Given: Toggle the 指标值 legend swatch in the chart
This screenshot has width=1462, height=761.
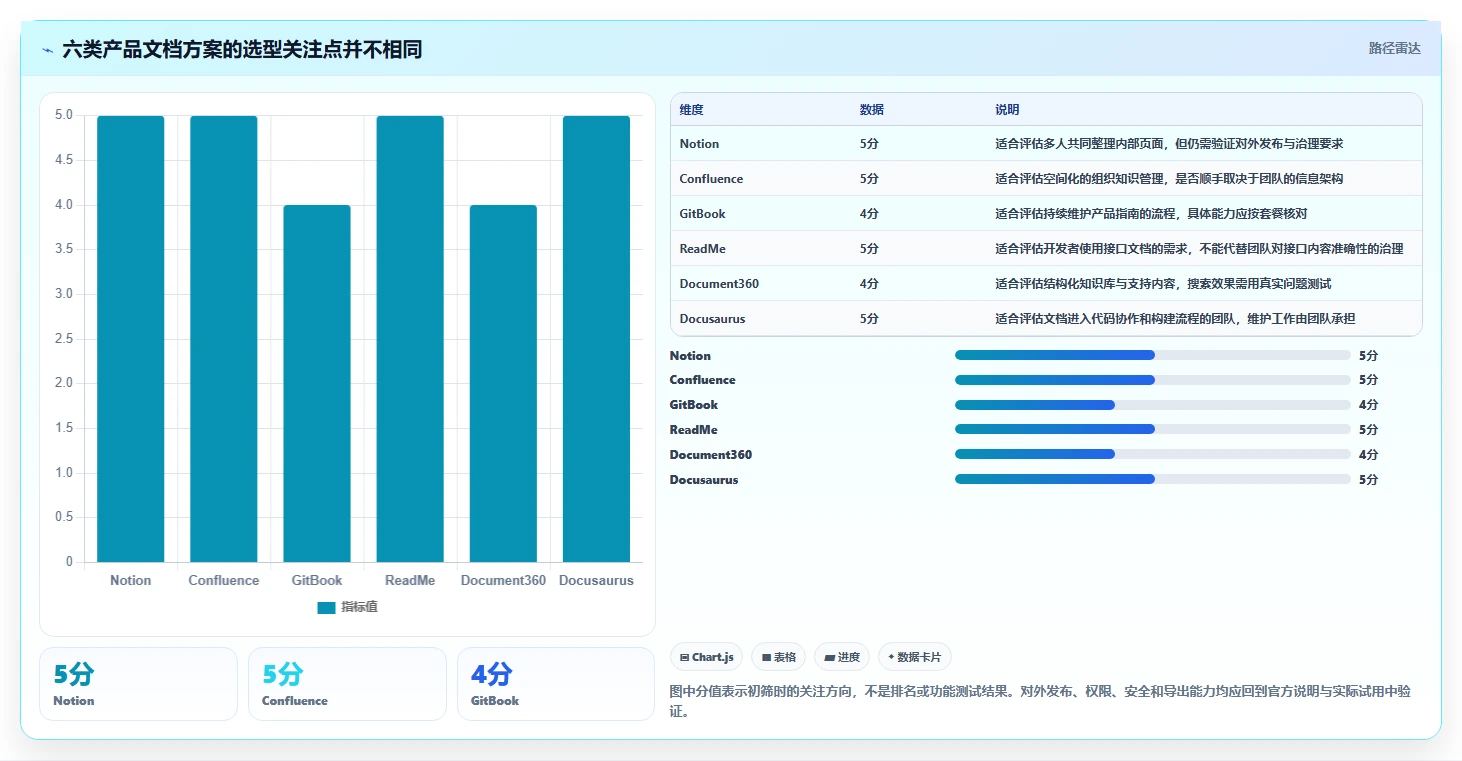Looking at the screenshot, I should pos(326,607).
